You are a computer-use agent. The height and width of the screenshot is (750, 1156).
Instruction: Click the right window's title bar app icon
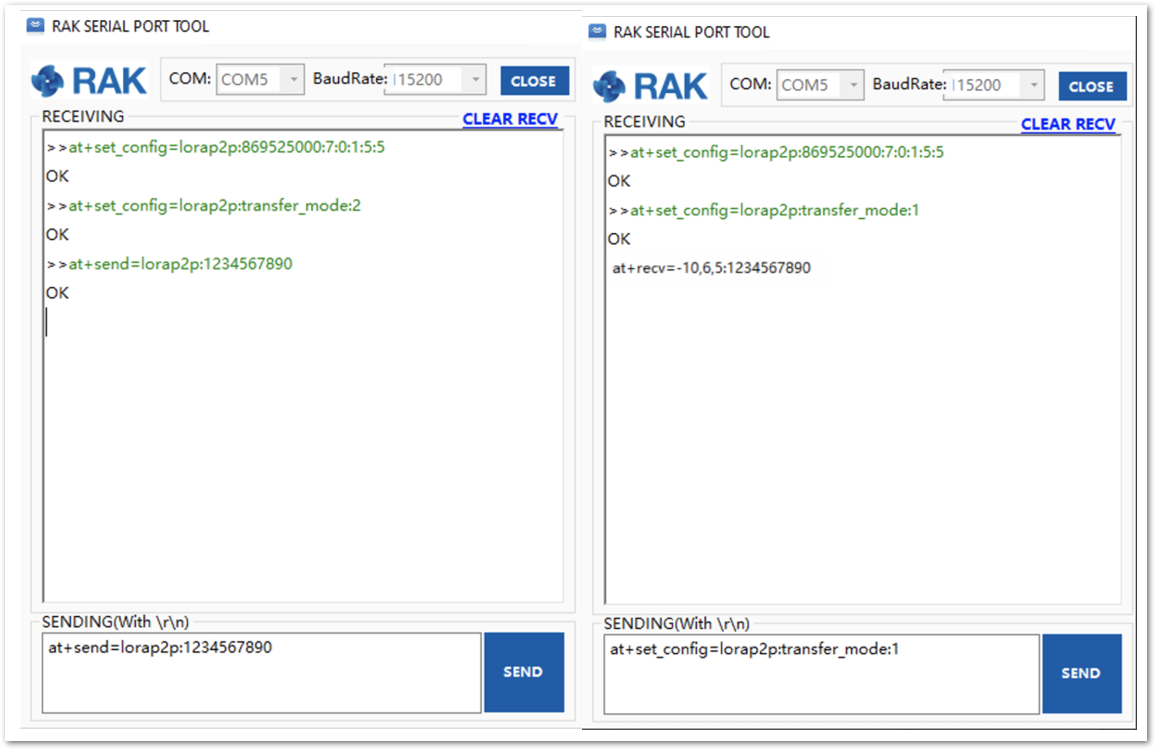(x=597, y=32)
